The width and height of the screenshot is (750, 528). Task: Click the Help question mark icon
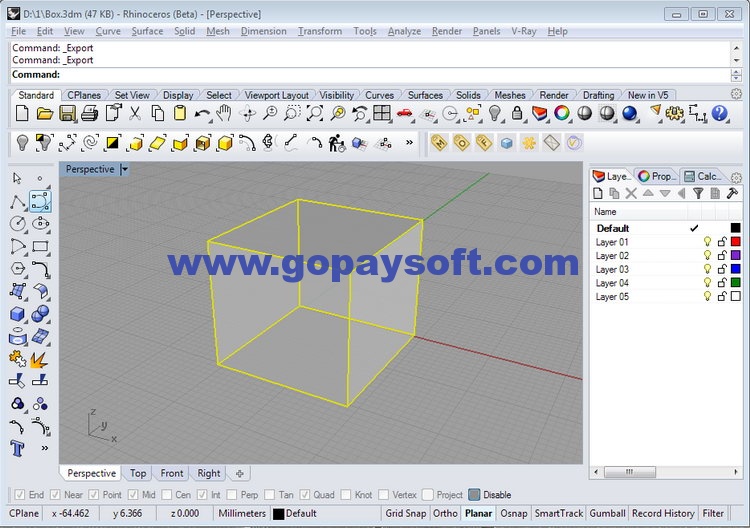719,113
